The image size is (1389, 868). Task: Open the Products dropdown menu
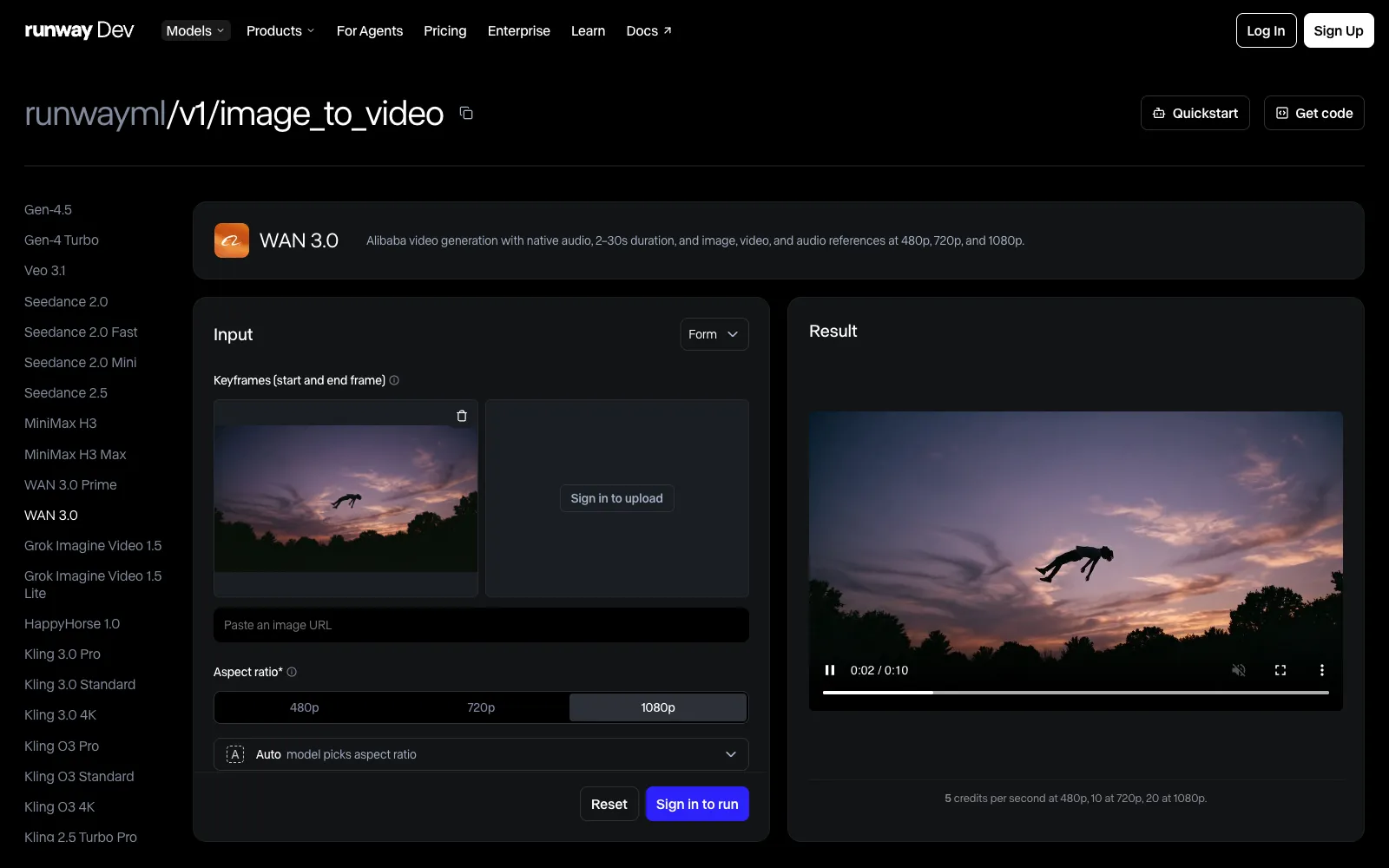pos(280,30)
